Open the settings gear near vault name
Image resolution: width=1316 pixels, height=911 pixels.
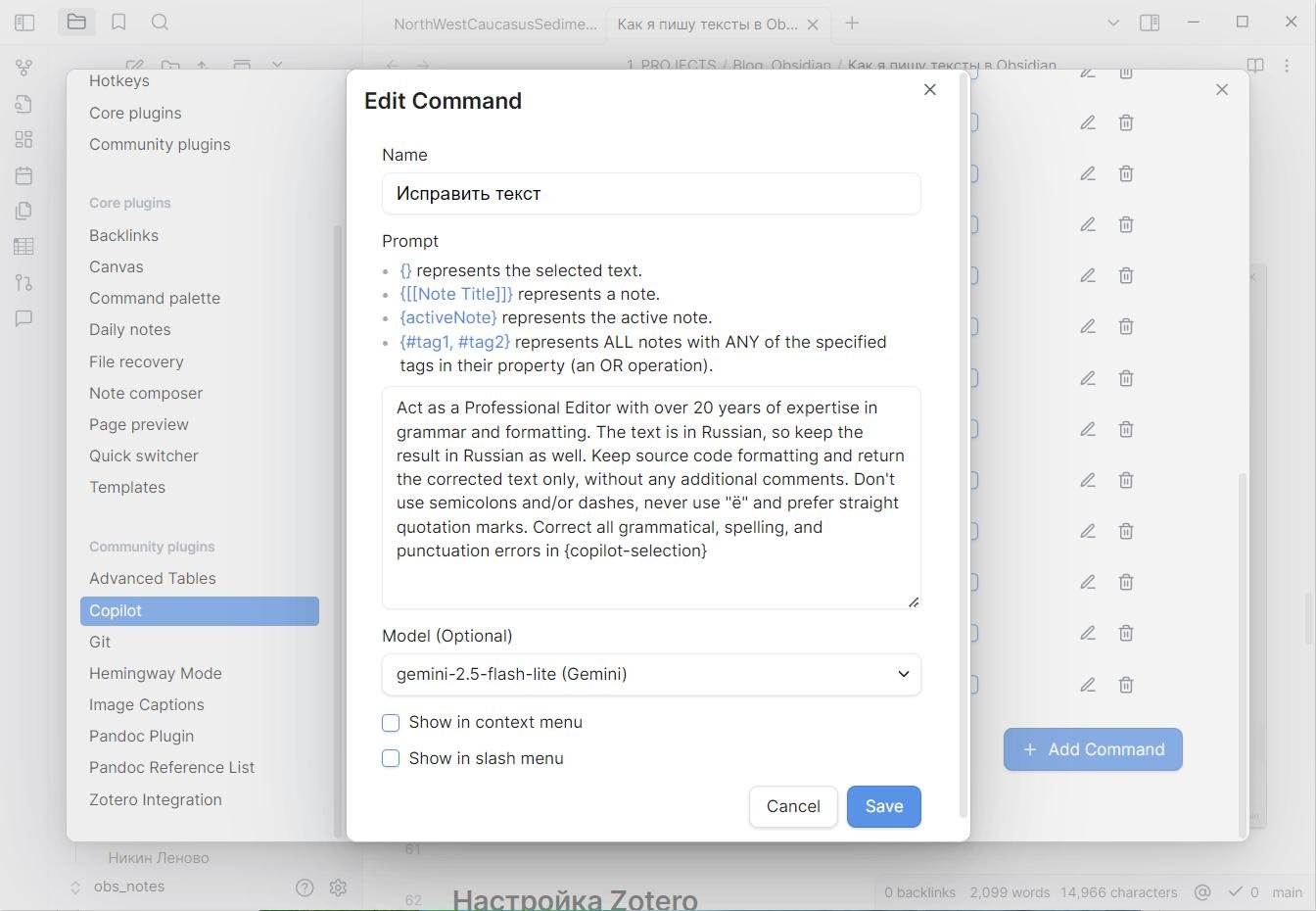click(338, 887)
